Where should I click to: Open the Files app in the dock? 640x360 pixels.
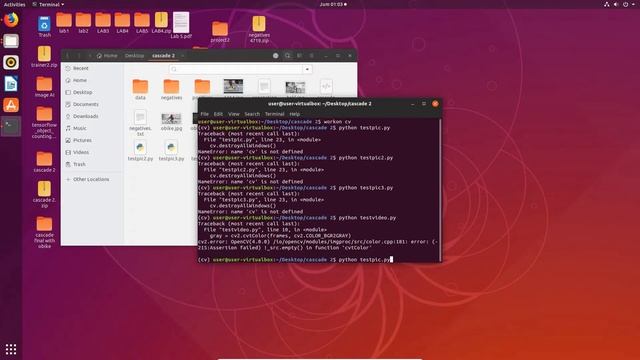tap(11, 41)
